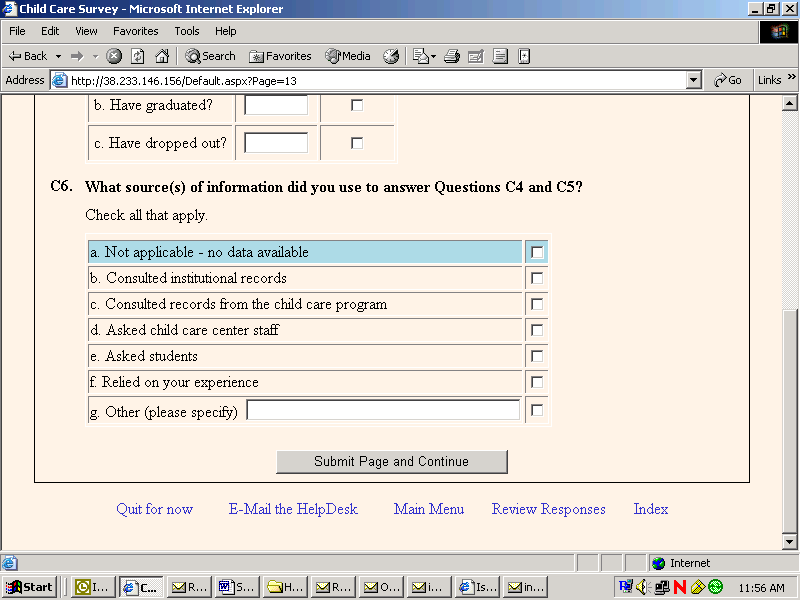Click the Back arrow toolbar button
The image size is (800, 600).
(28, 56)
